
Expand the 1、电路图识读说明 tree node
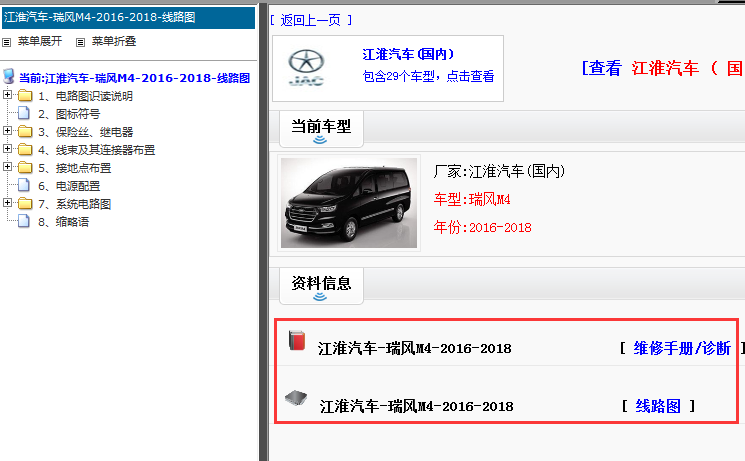coord(7,95)
